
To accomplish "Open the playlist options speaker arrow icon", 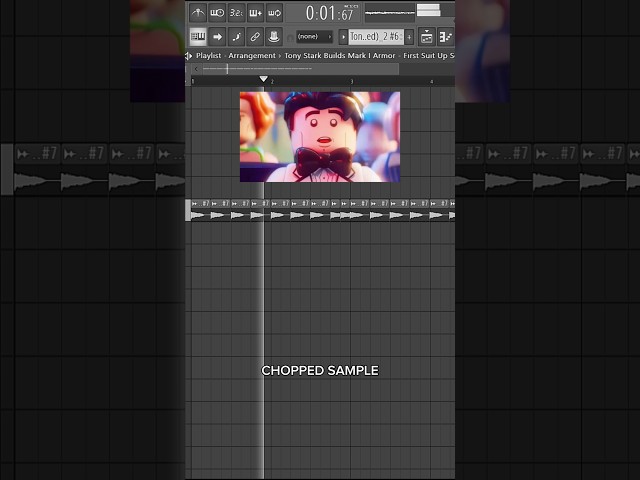I will [188, 56].
